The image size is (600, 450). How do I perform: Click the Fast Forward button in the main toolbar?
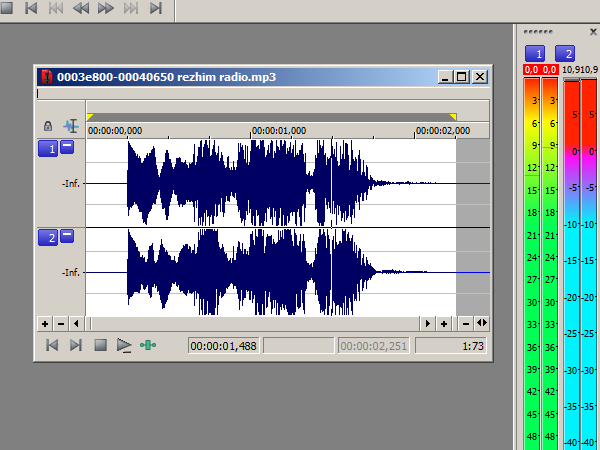coord(106,8)
